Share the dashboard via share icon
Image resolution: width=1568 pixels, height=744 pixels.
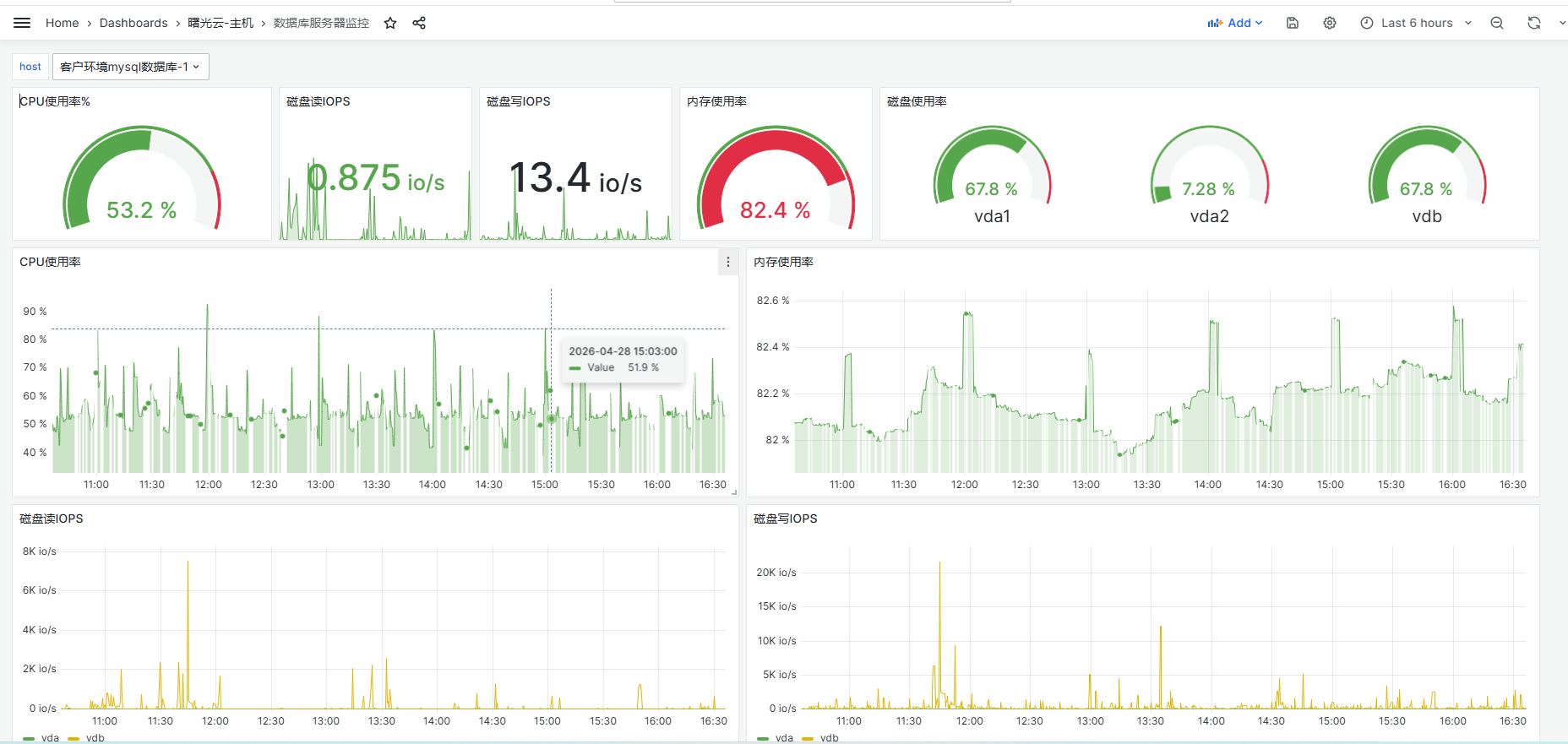419,23
